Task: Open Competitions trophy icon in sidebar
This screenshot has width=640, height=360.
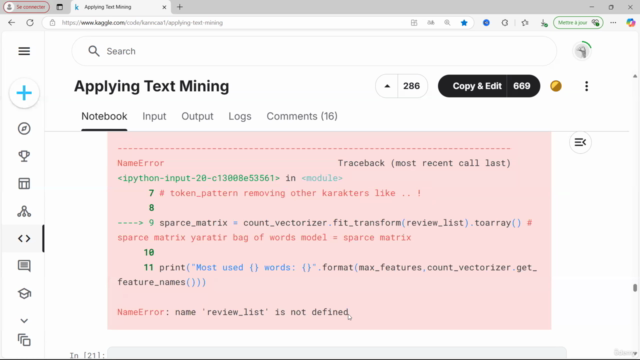Action: pyautogui.click(x=24, y=156)
